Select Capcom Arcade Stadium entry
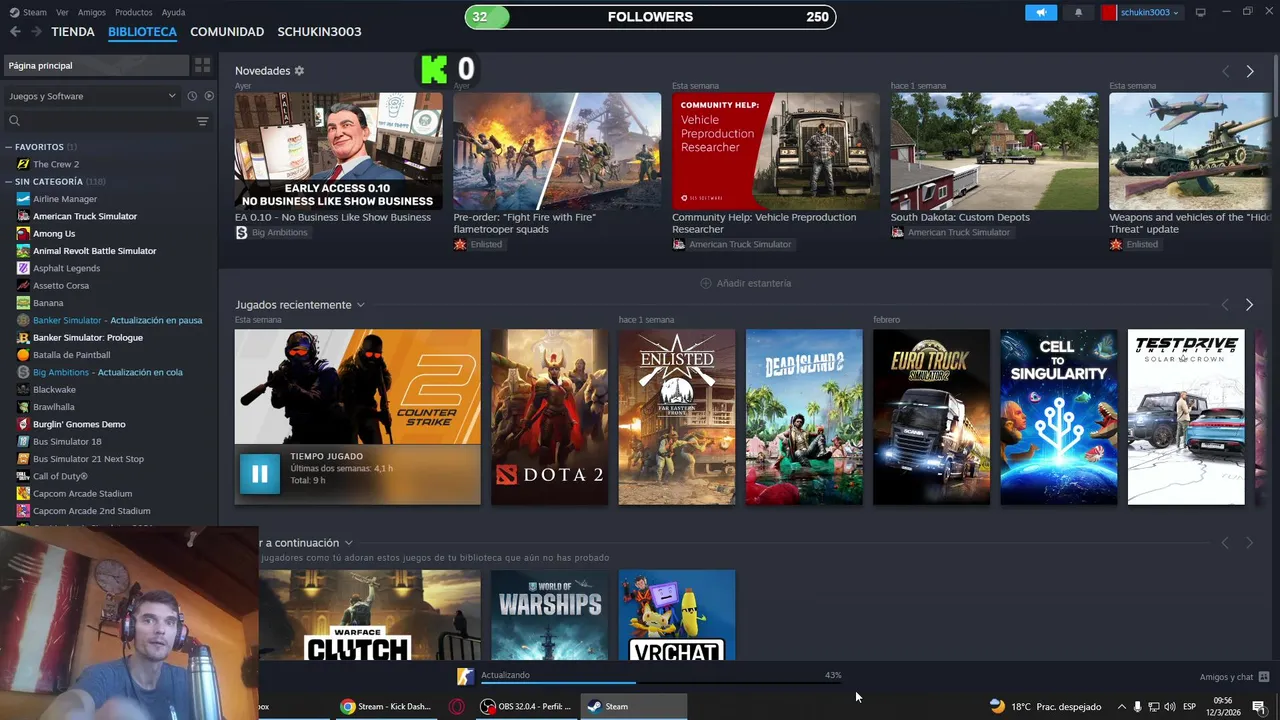Screen dimensions: 1280x720 pos(82,493)
